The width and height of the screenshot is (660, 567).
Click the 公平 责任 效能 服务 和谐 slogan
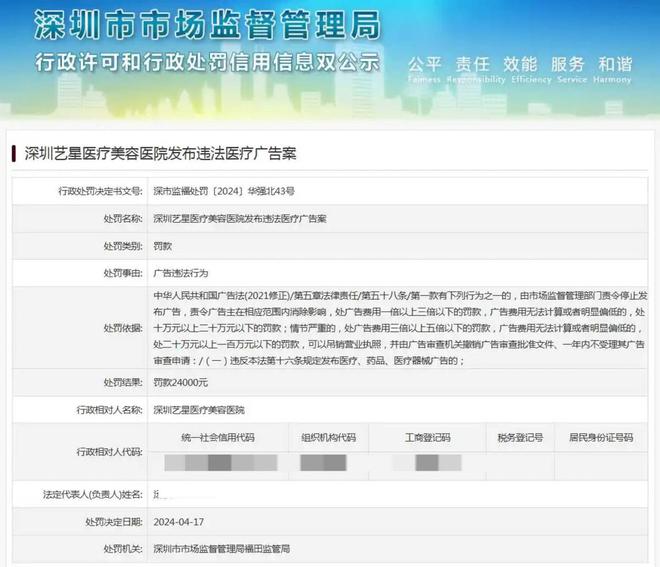click(518, 63)
